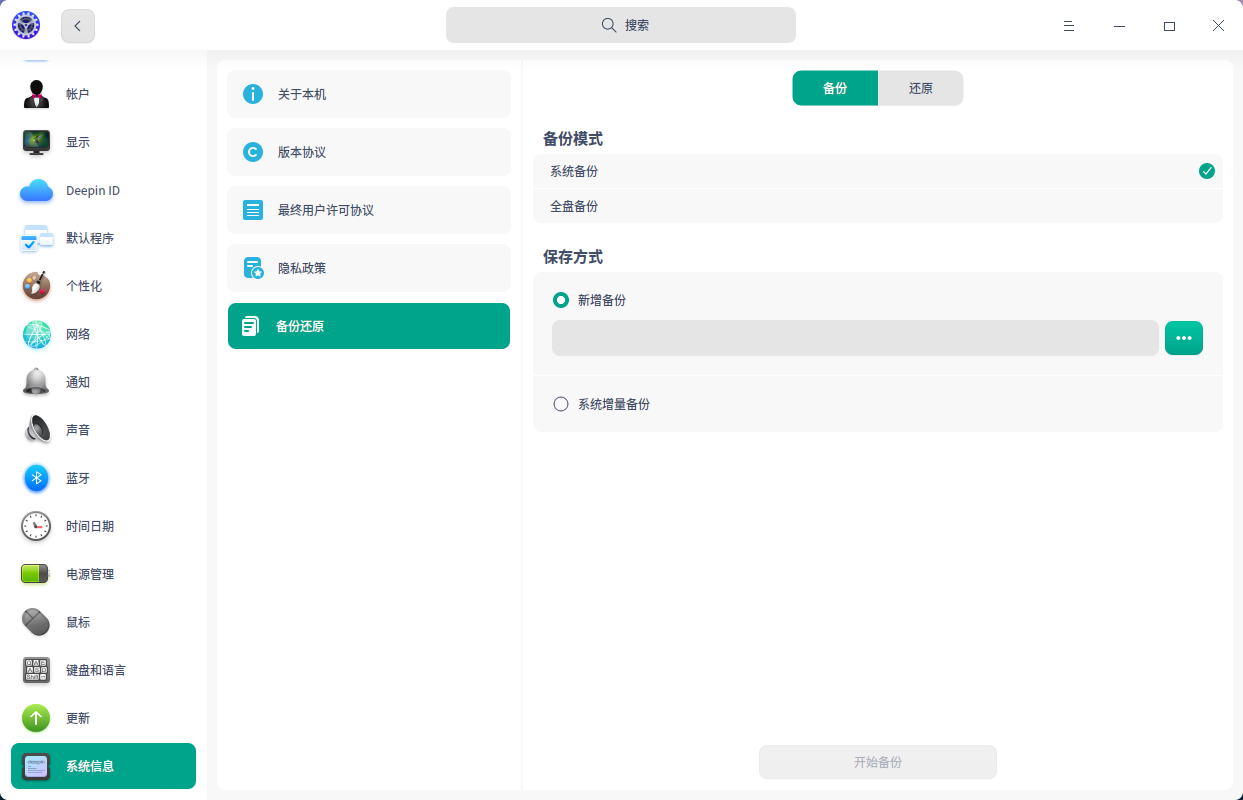Click the 默认程序 icon
The height and width of the screenshot is (800, 1243).
click(37, 238)
